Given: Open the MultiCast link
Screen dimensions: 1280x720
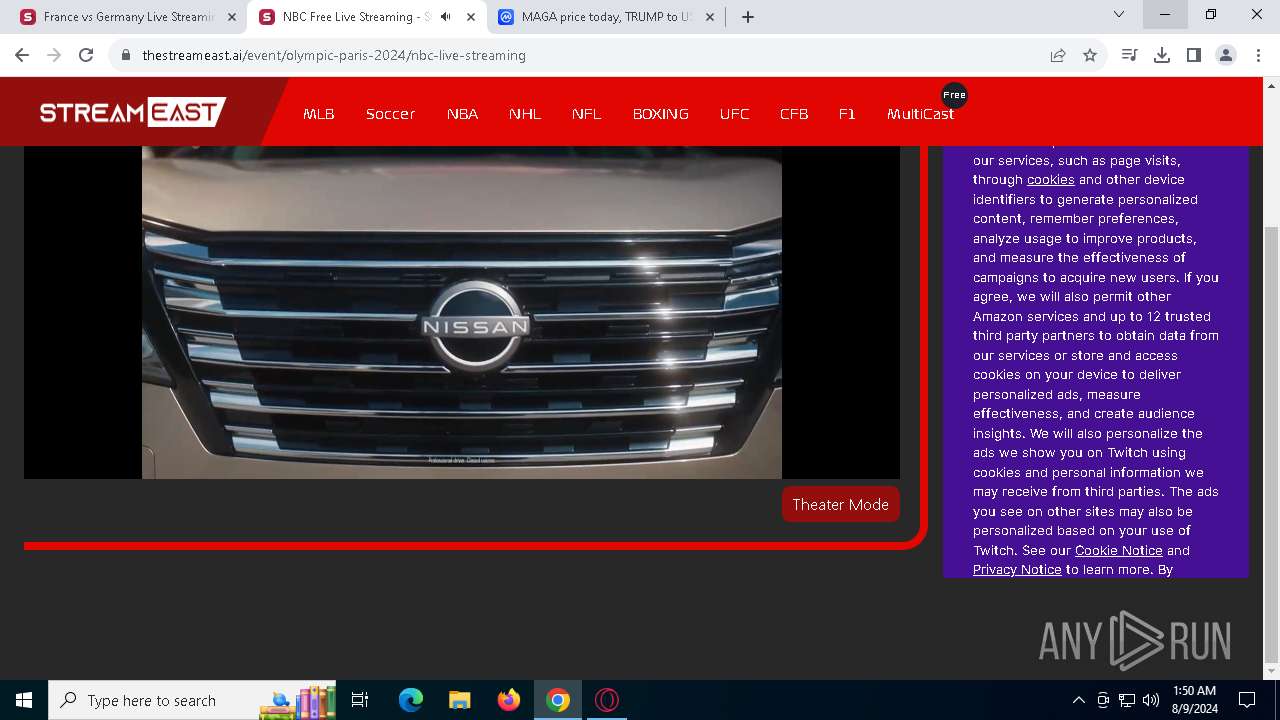Looking at the screenshot, I should [920, 114].
